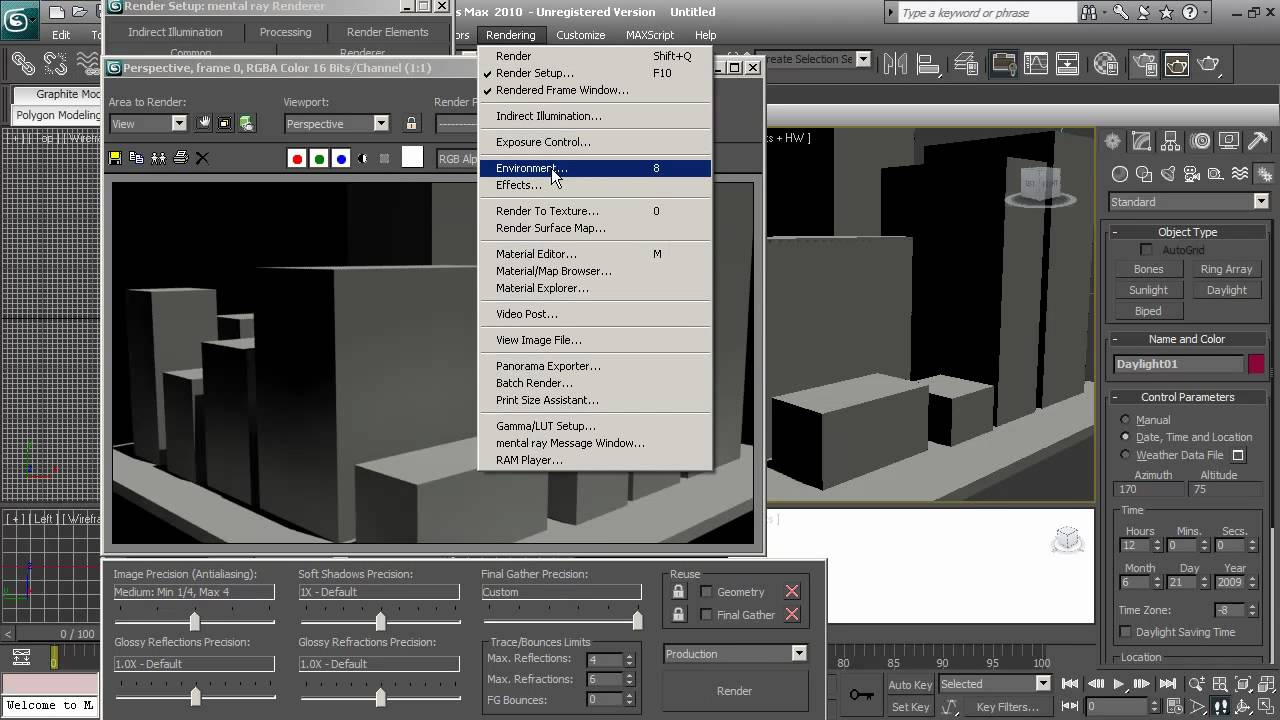This screenshot has height=720, width=1280.
Task: Open the Production render mode dropdown
Action: tap(798, 654)
